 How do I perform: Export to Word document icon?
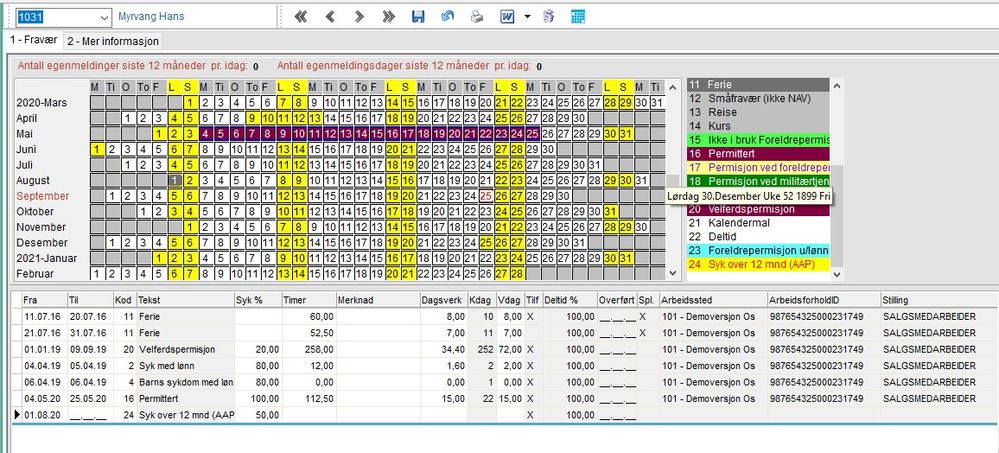[x=507, y=17]
